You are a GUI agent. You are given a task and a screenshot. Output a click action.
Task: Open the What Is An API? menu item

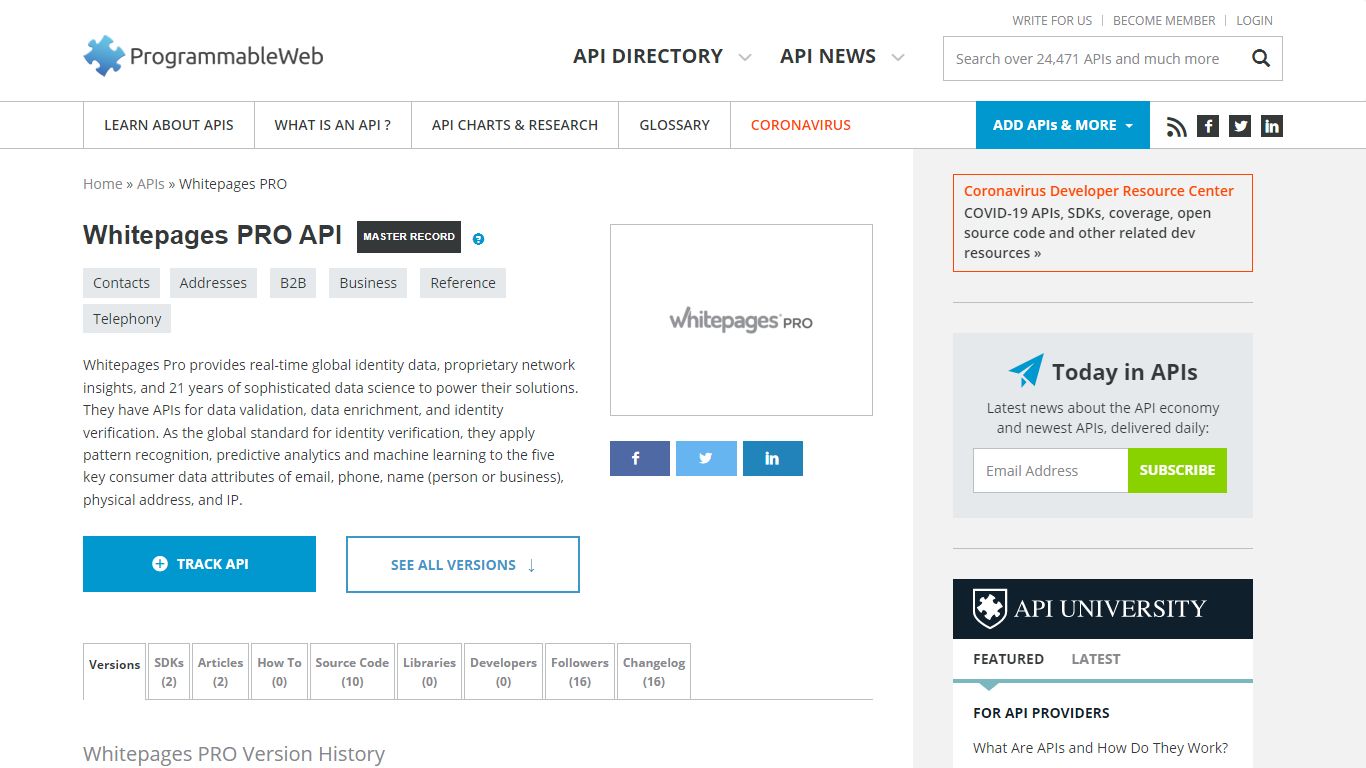coord(333,125)
